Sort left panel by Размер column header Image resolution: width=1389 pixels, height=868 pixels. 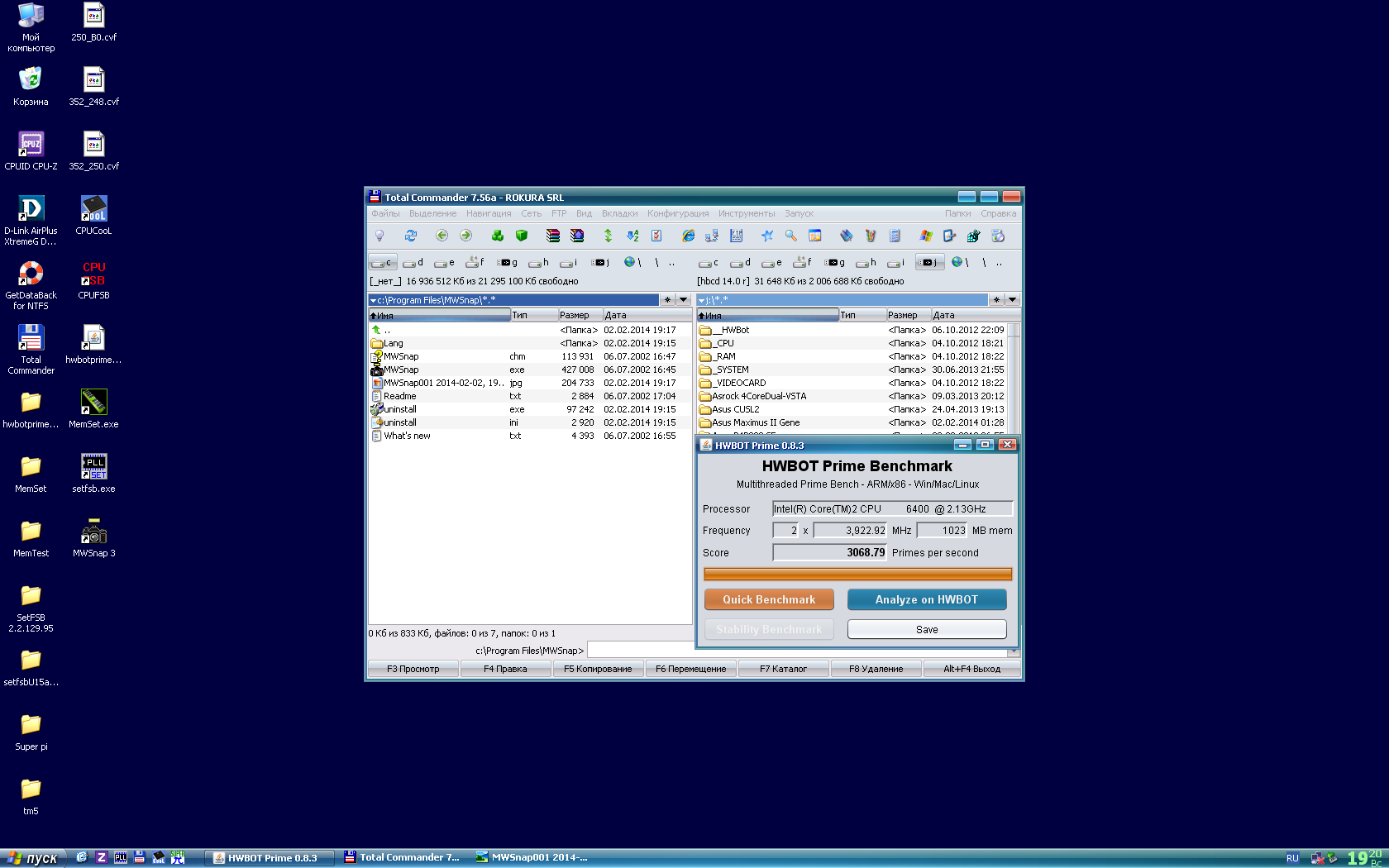[580, 315]
